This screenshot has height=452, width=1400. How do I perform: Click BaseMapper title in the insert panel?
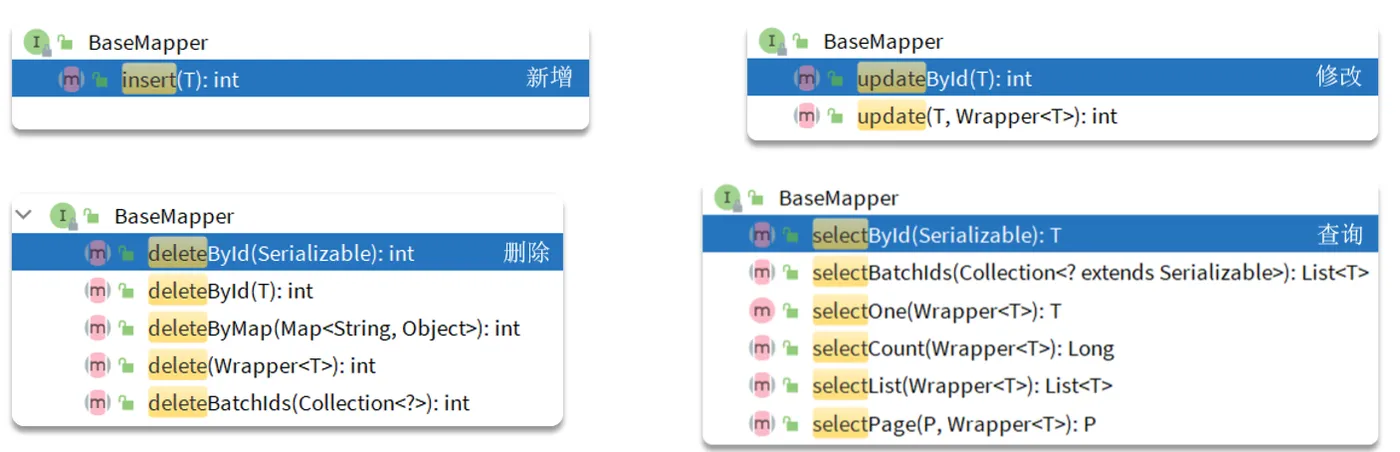(148, 42)
